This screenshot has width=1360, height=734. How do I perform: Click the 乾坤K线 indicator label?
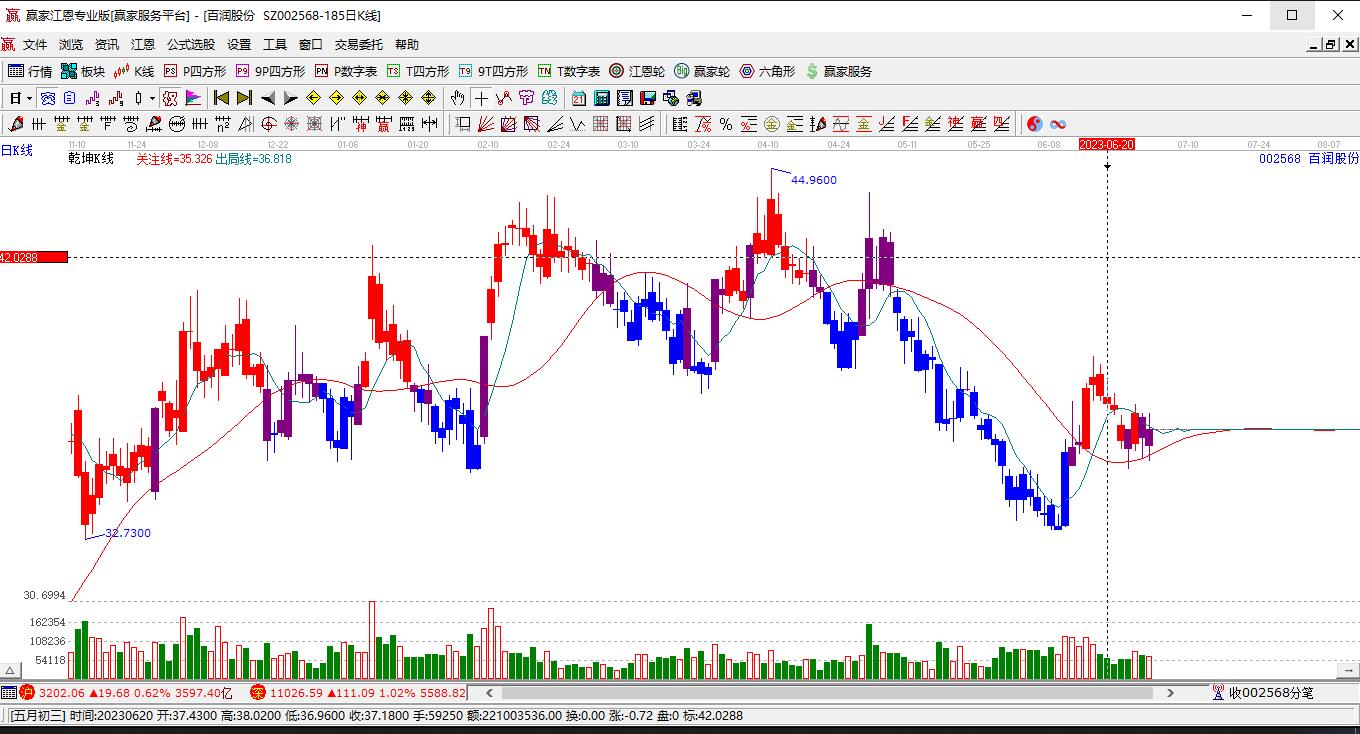coord(91,158)
